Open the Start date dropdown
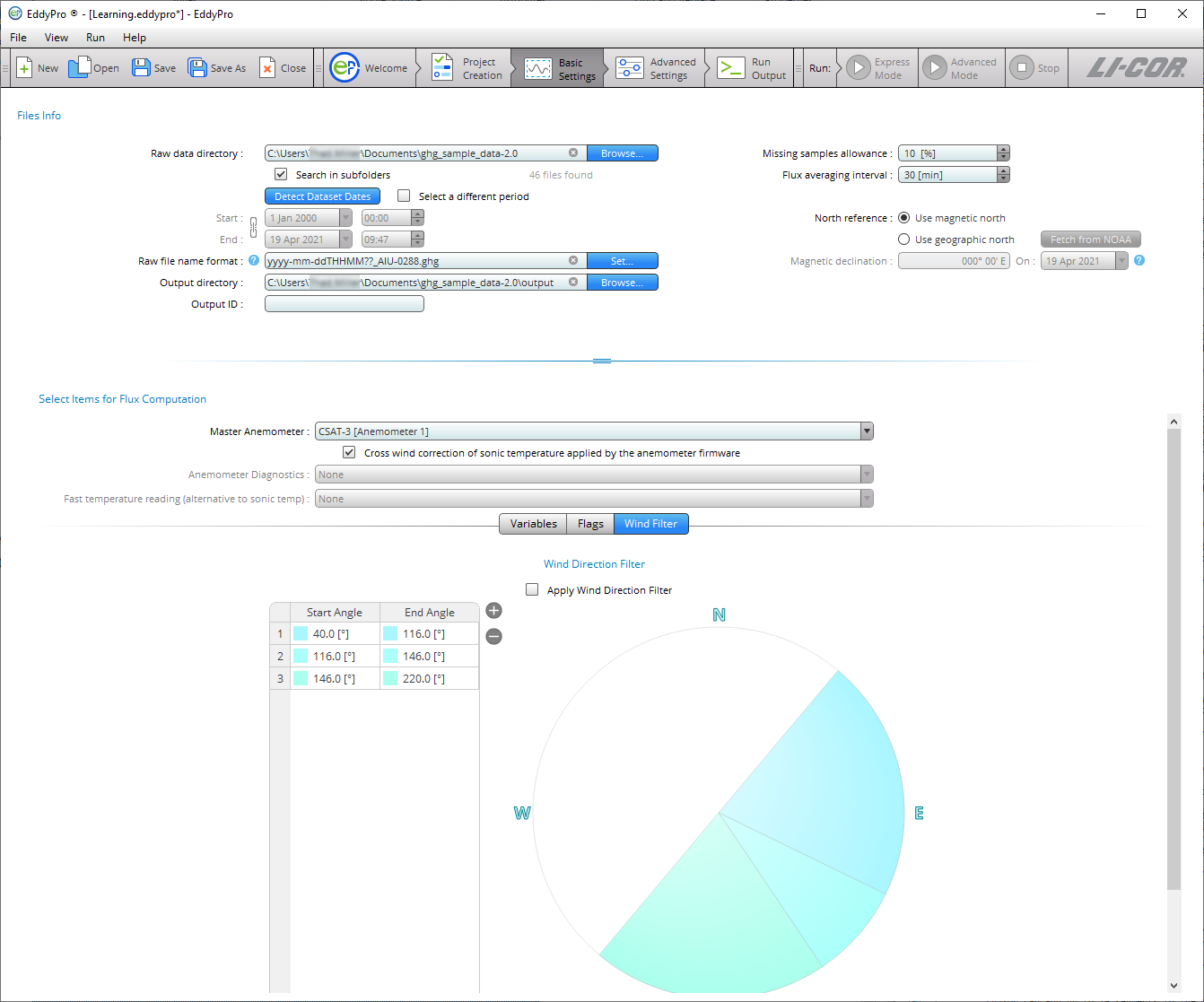This screenshot has height=1002, width=1204. click(345, 218)
